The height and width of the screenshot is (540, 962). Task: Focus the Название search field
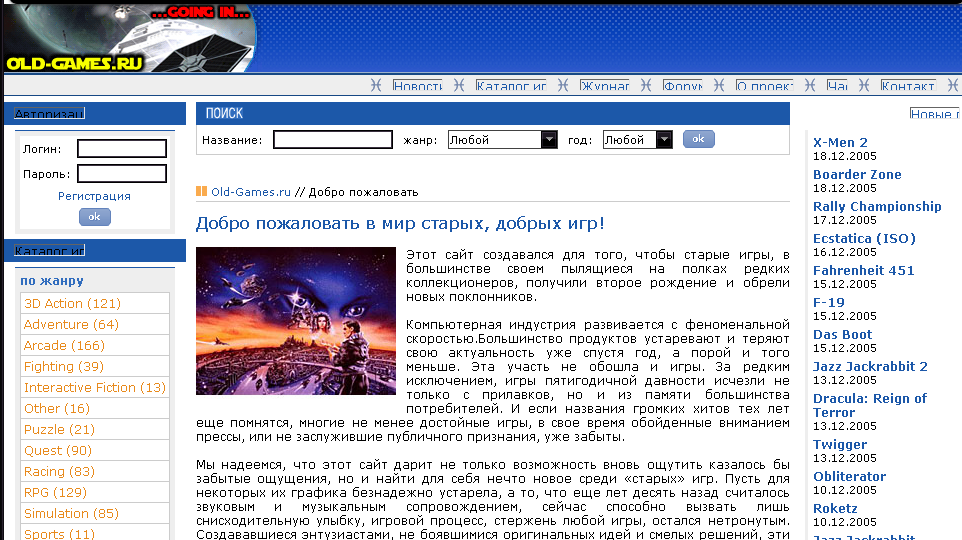click(x=333, y=140)
